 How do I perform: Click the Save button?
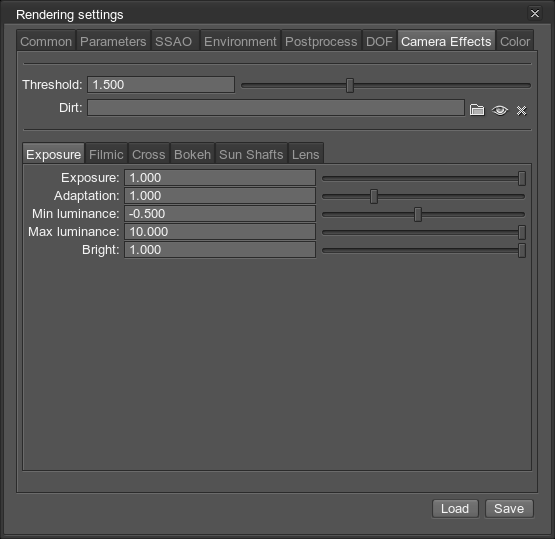pyautogui.click(x=509, y=509)
